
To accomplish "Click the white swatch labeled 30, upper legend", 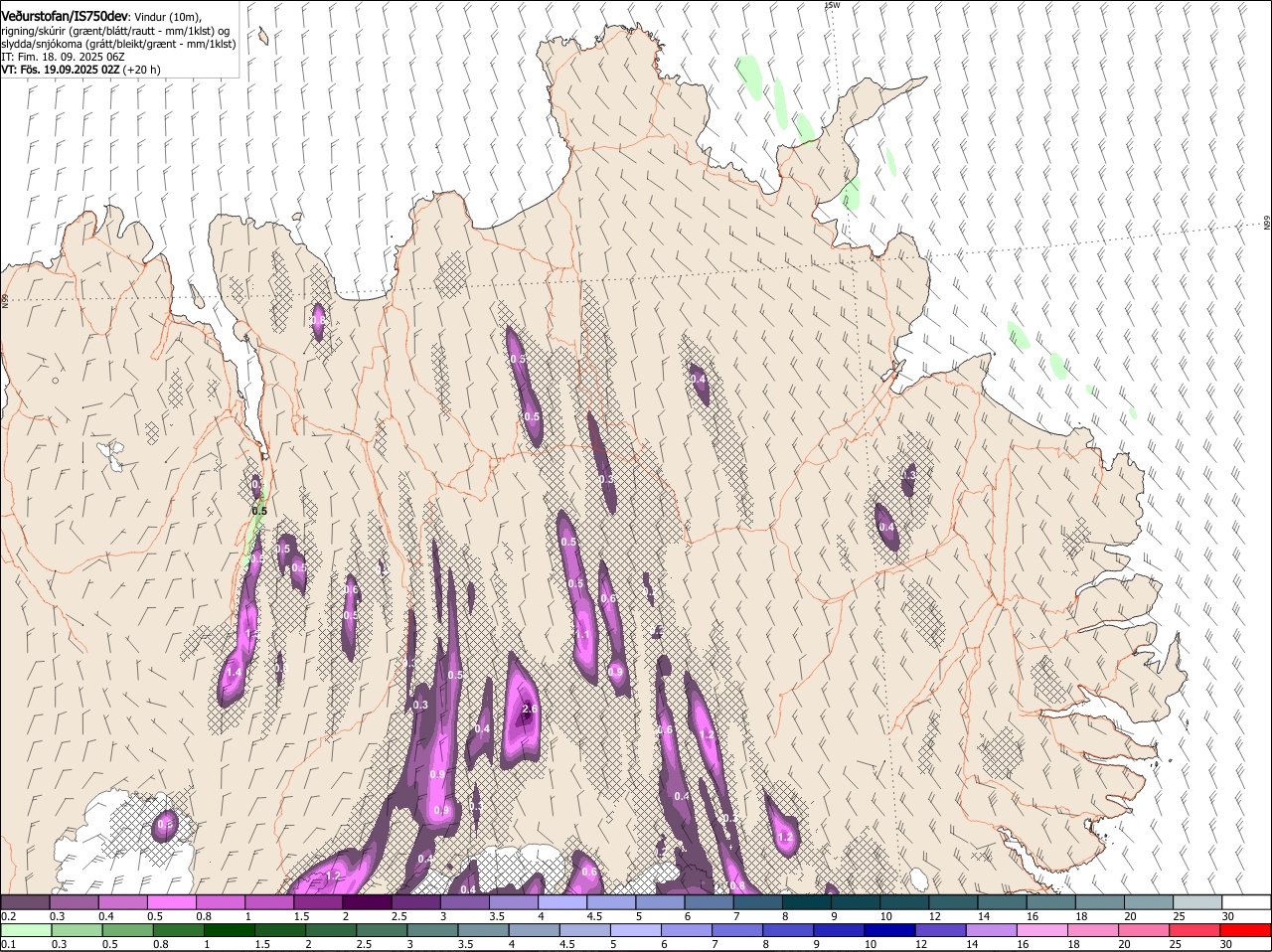I will point(1247,901).
